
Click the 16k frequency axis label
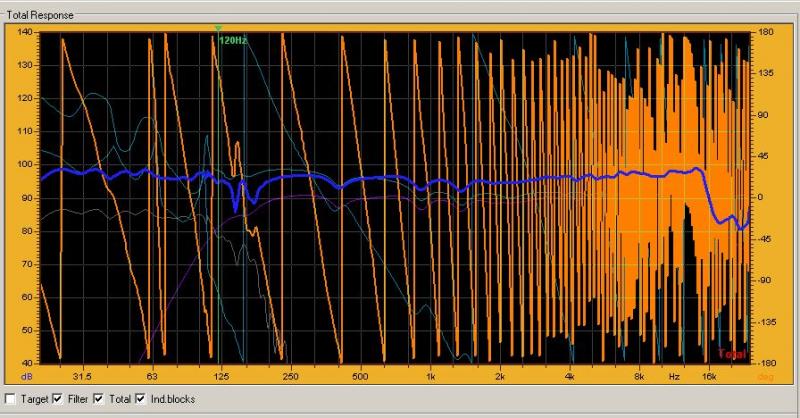708,377
